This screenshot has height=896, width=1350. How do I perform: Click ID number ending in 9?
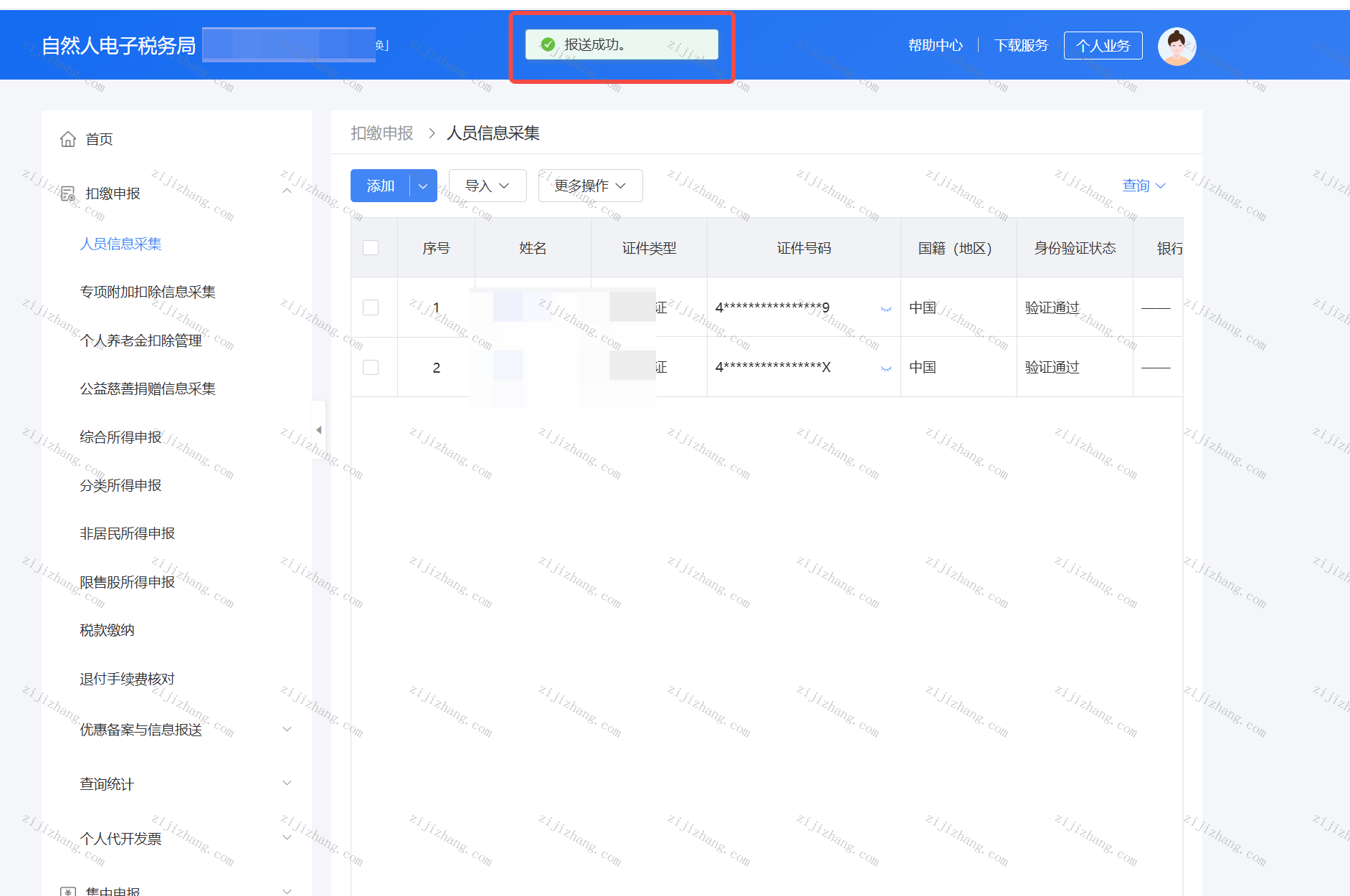tap(772, 308)
